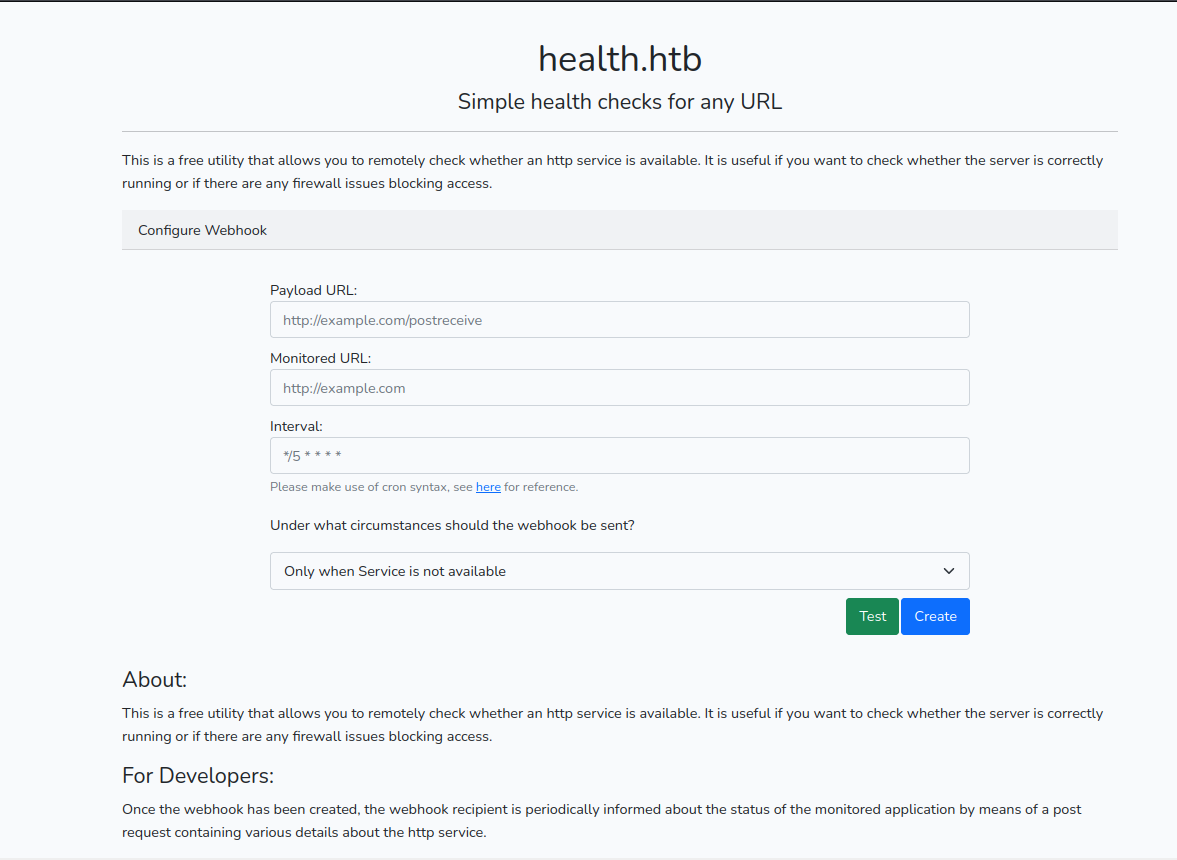This screenshot has width=1177, height=860.
Task: Click the 'Monitored URL:' label
Action: (320, 358)
